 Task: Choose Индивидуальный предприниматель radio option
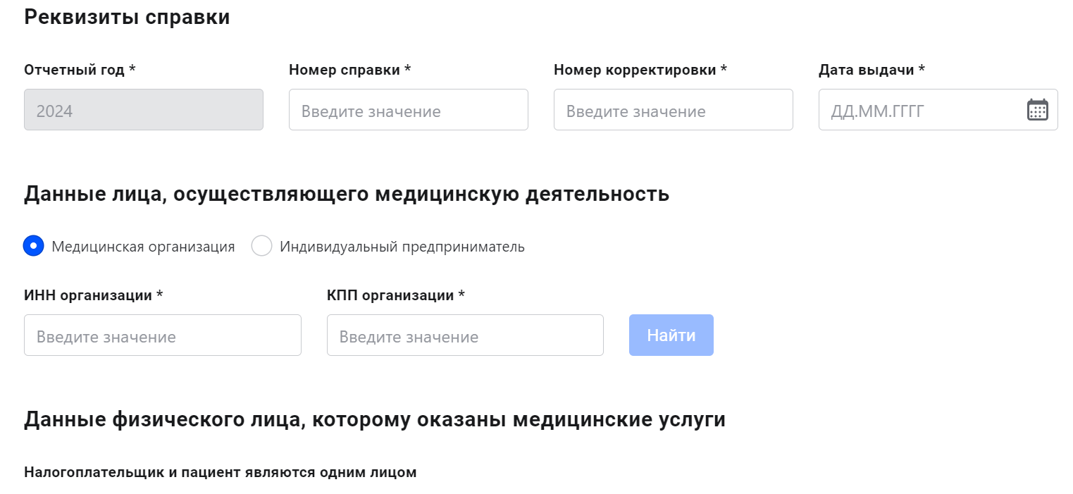click(262, 246)
